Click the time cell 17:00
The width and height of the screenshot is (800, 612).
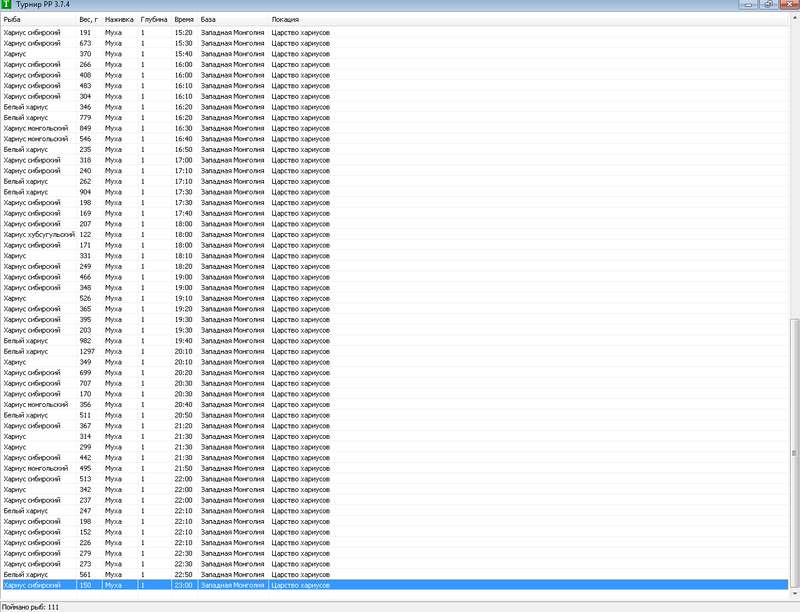183,160
